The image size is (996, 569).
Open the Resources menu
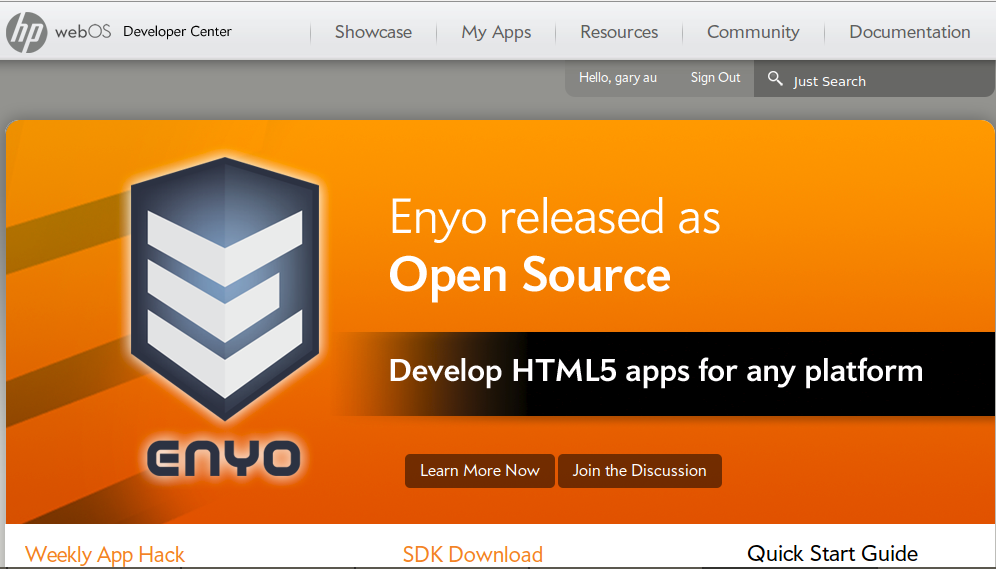click(619, 32)
